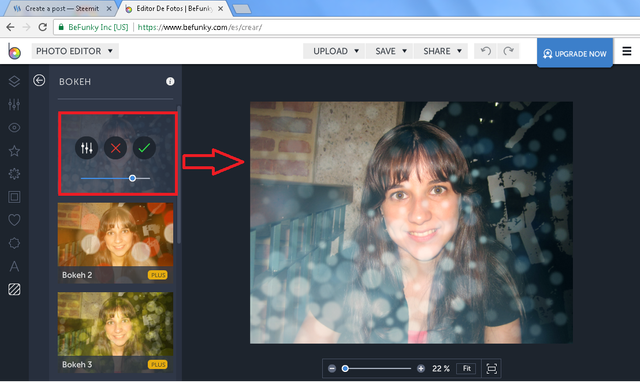This screenshot has width=640, height=382.
Task: Open the Effects star icon in sidebar
Action: [x=14, y=151]
